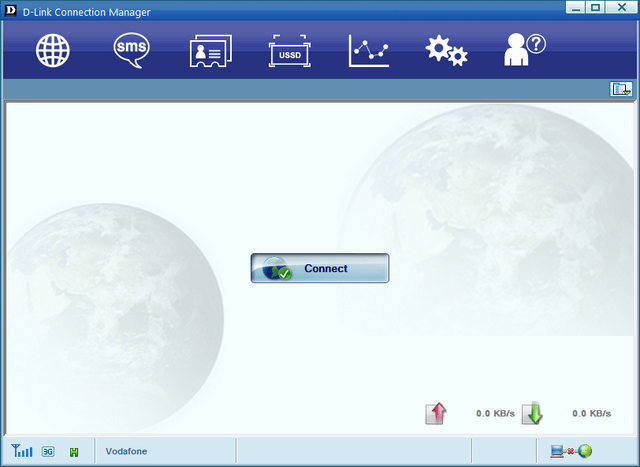This screenshot has height=467, width=640.
Task: Expand the panel dropdown below toolbar
Action: tap(621, 89)
